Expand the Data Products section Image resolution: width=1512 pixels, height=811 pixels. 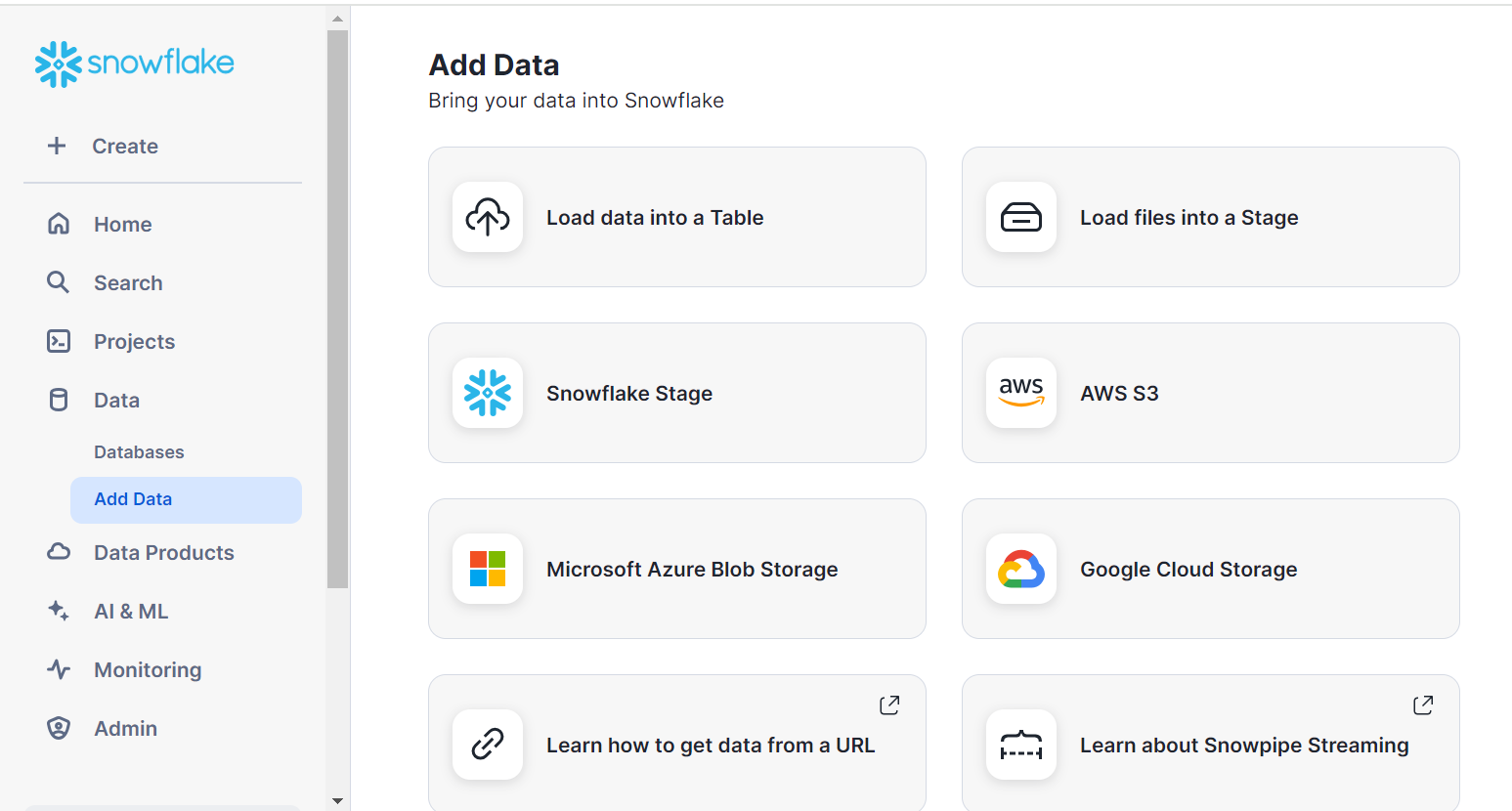click(x=164, y=552)
